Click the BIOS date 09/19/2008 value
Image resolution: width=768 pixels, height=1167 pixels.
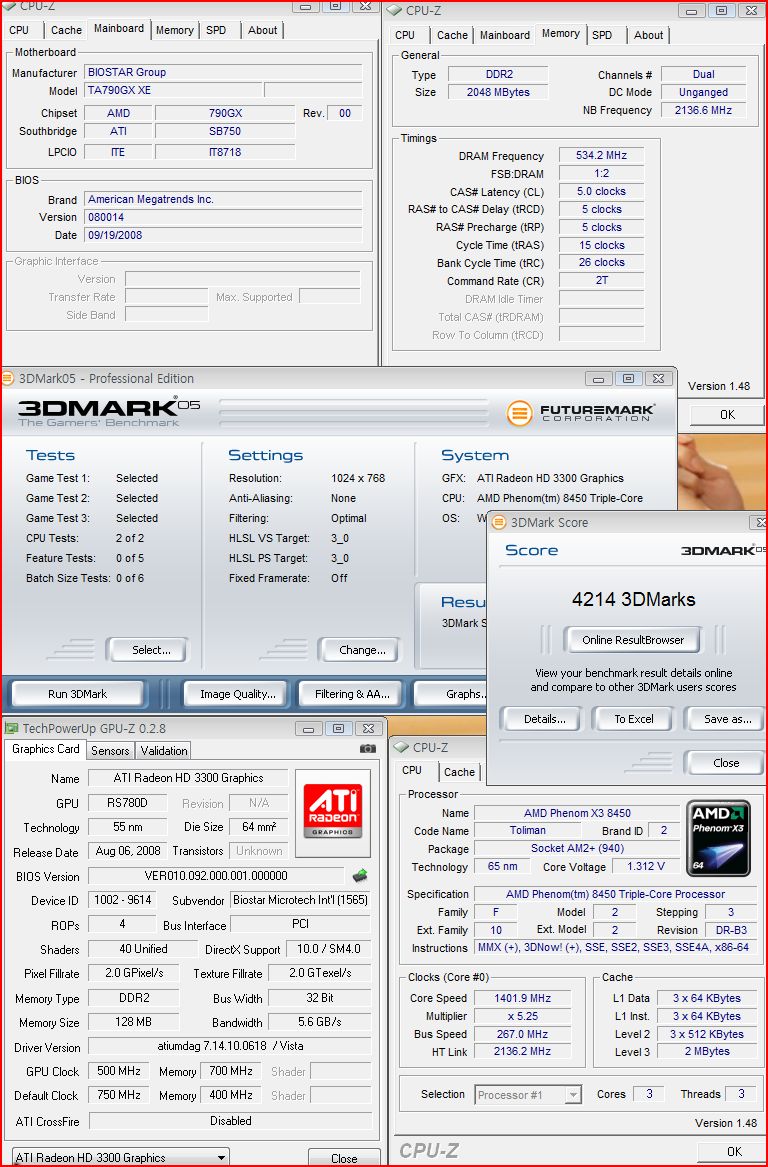[x=223, y=234]
